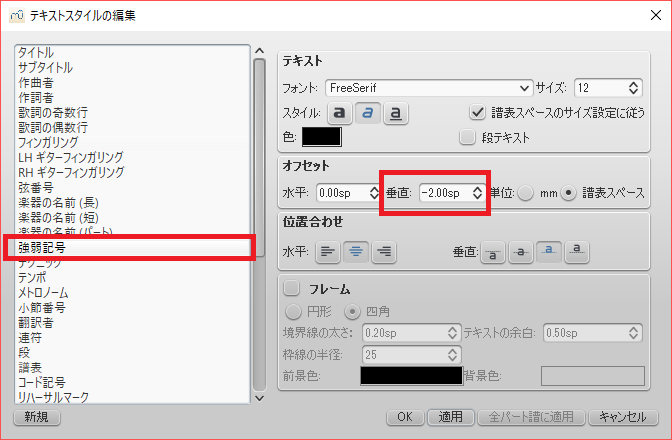Click 全パート譜に適用 button
Image resolution: width=672 pixels, height=440 pixels.
coord(531,417)
